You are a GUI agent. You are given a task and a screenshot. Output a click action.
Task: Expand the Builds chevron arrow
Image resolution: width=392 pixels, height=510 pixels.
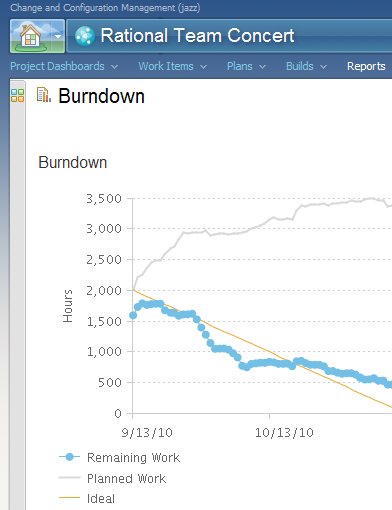323,67
